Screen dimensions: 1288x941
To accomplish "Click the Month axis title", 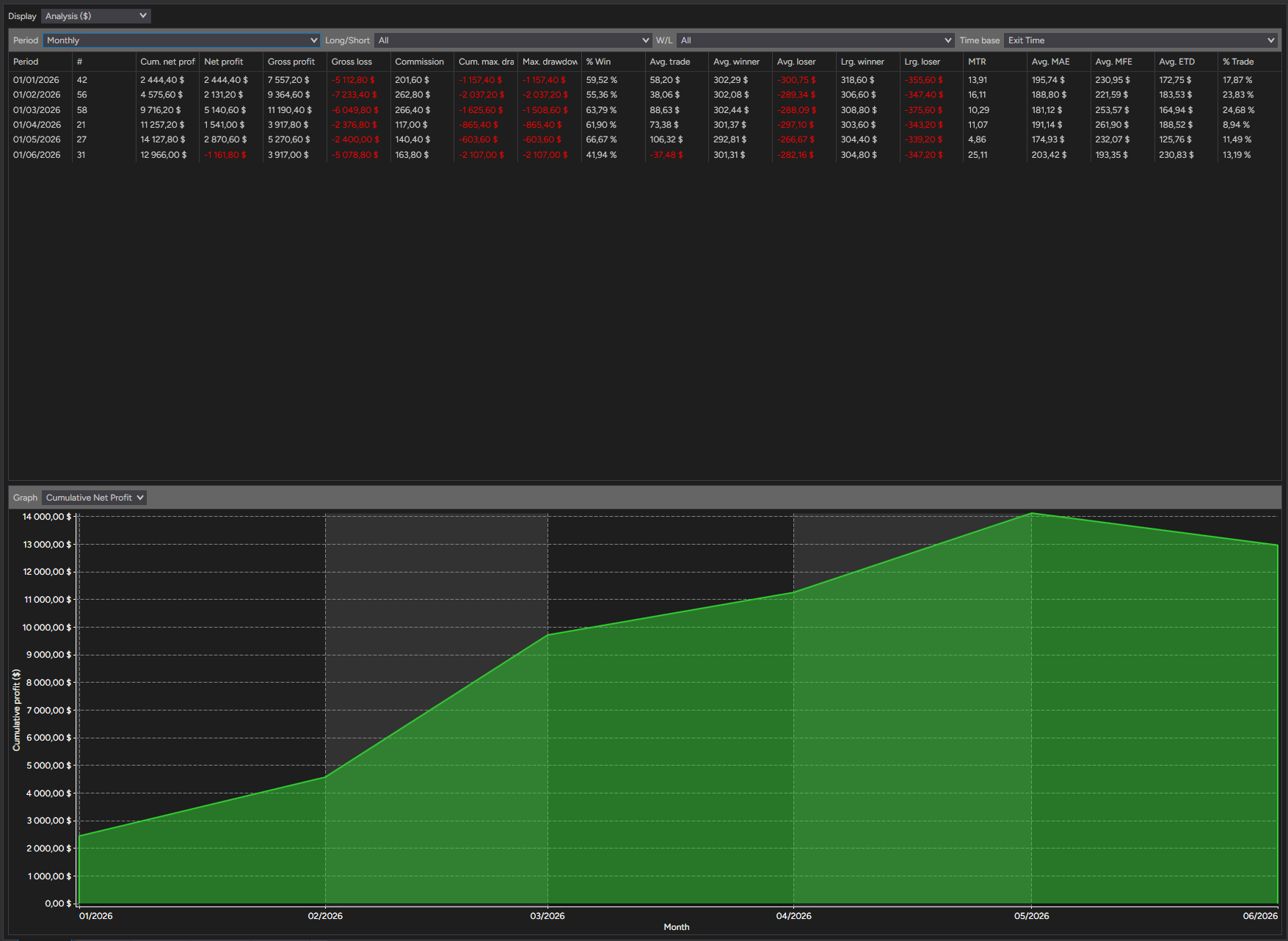I will click(677, 927).
